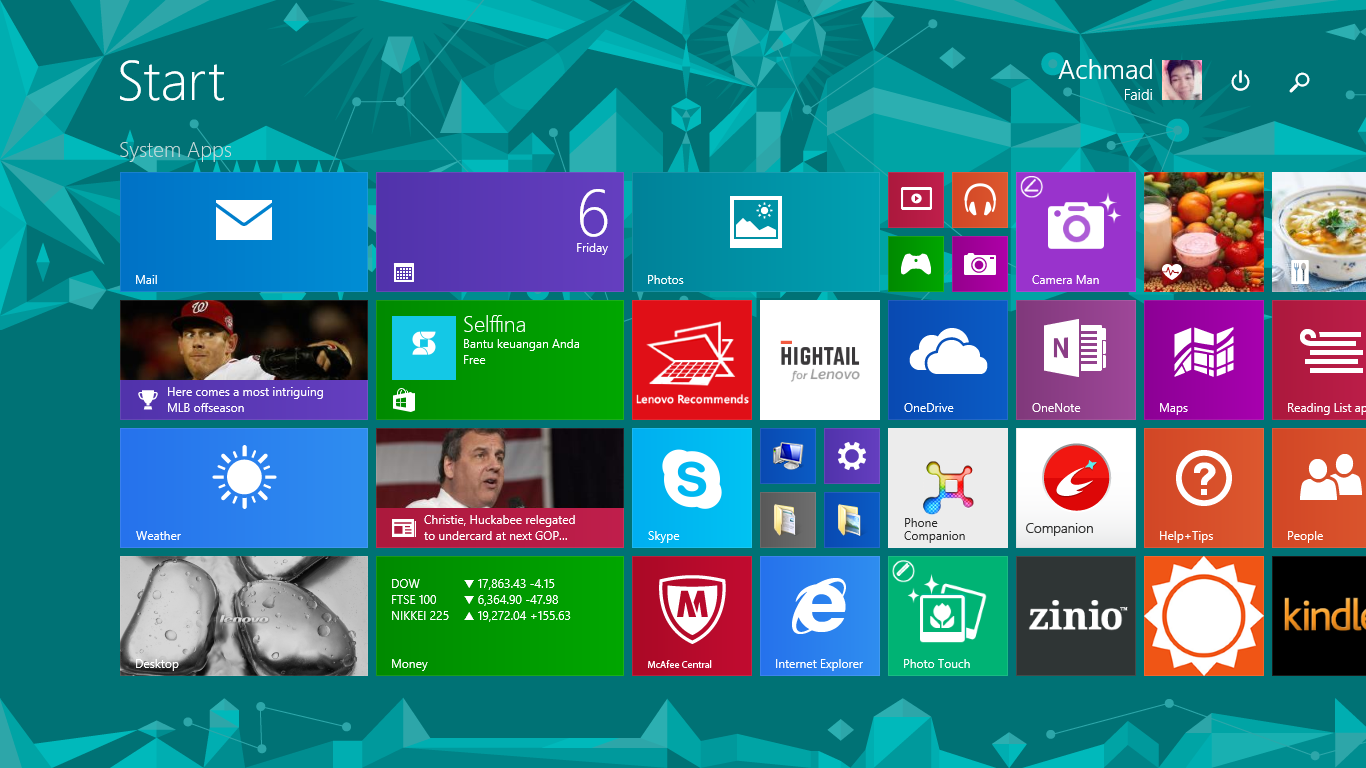1366x768 pixels.
Task: Open PC Settings gear tile
Action: point(852,456)
